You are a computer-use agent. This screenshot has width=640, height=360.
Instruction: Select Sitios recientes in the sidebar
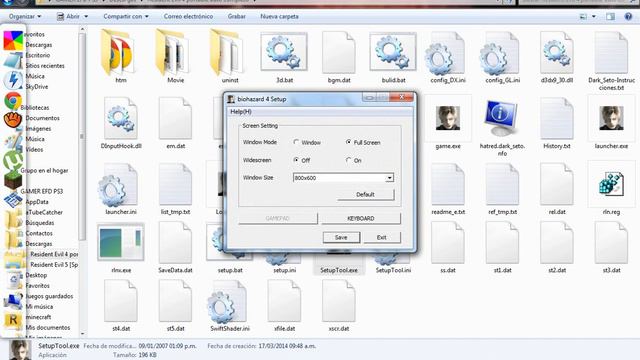click(45, 65)
